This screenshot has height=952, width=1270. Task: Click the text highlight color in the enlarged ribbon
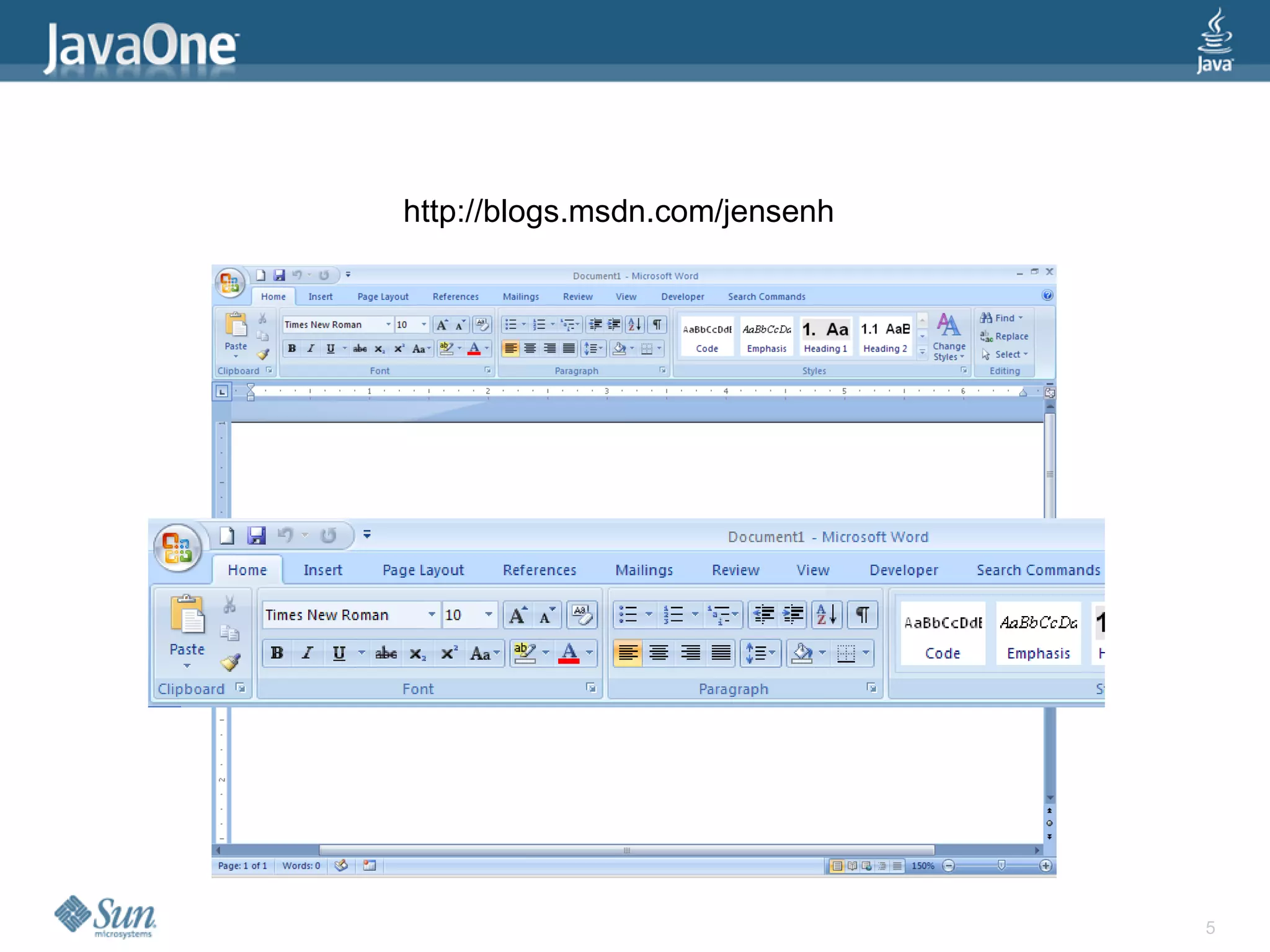pyautogui.click(x=525, y=653)
